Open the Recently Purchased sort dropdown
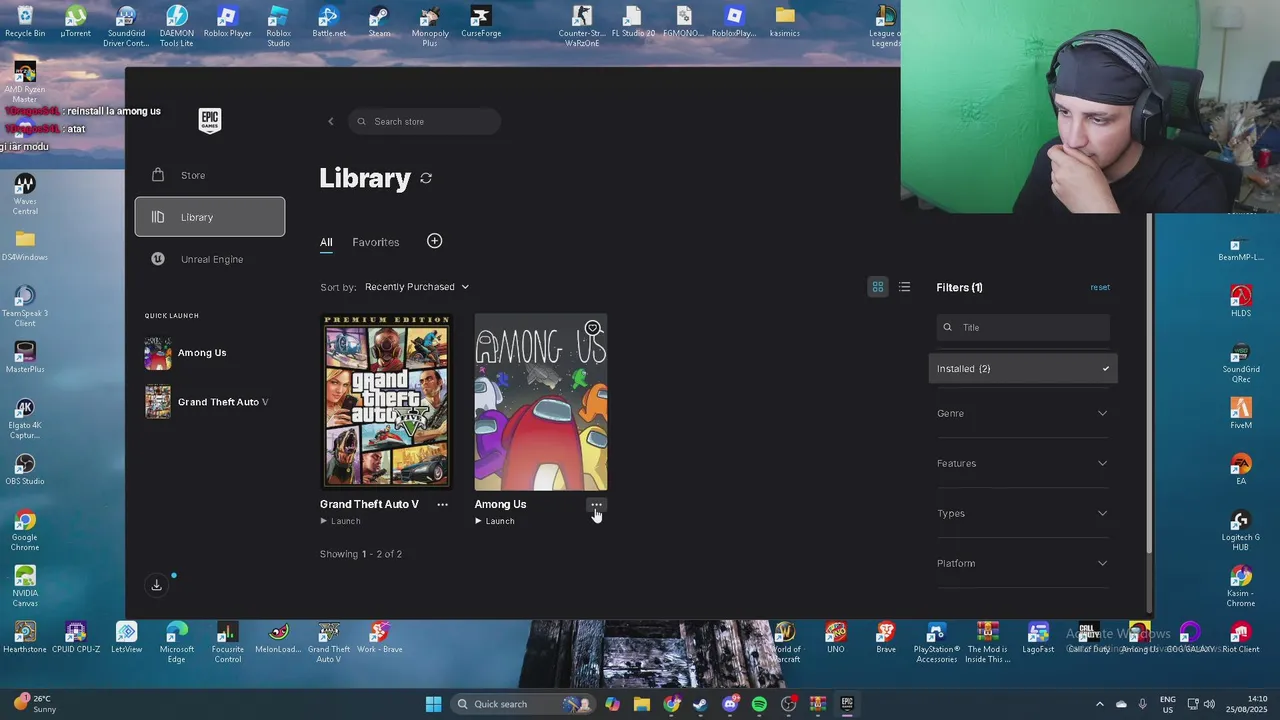Viewport: 1280px width, 720px height. tap(417, 287)
